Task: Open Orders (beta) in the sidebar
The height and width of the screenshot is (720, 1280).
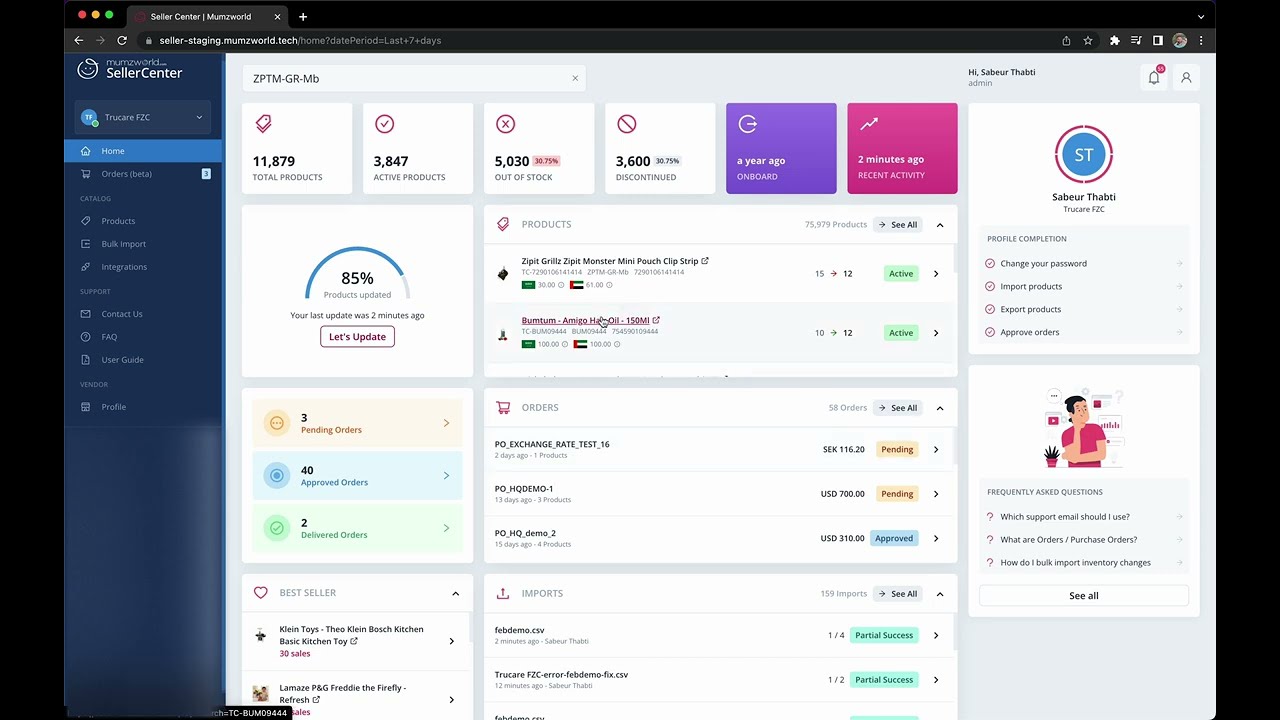Action: pos(143,174)
